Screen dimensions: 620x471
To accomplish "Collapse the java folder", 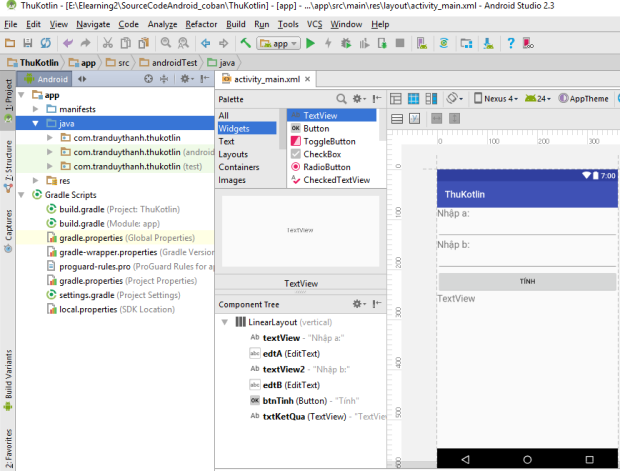I will 35,123.
